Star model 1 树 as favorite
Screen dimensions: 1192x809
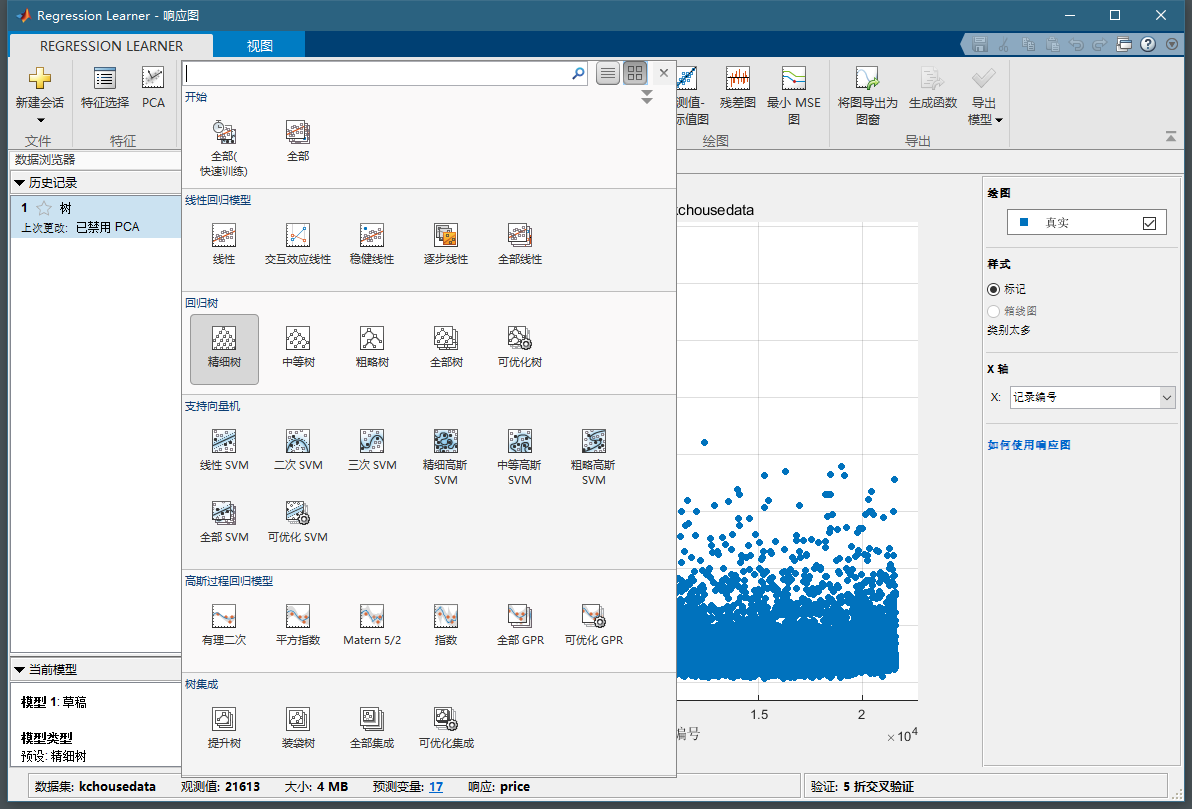tap(44, 208)
